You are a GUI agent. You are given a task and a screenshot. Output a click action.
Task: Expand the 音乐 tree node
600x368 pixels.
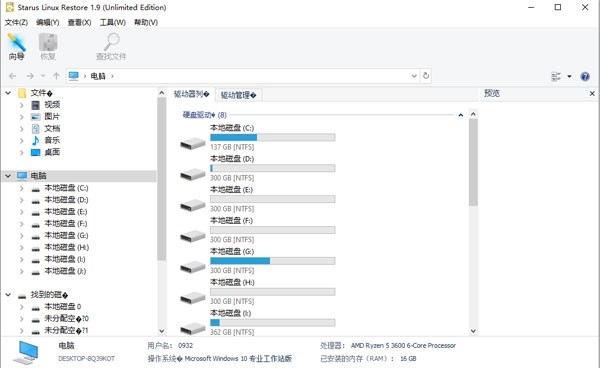coord(21,140)
